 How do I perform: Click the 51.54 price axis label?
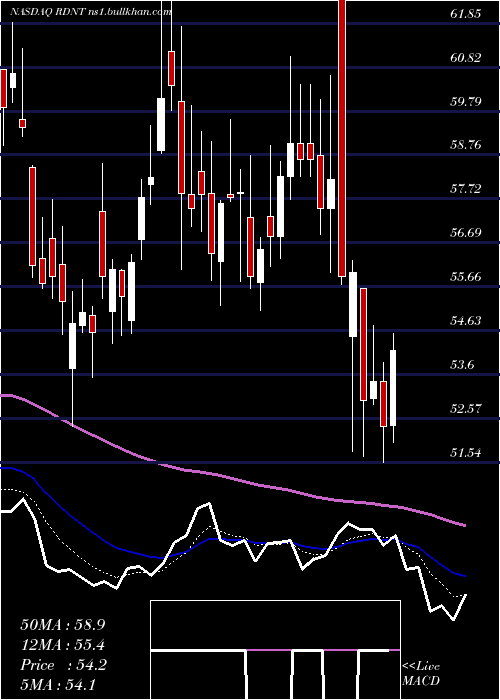click(x=466, y=453)
